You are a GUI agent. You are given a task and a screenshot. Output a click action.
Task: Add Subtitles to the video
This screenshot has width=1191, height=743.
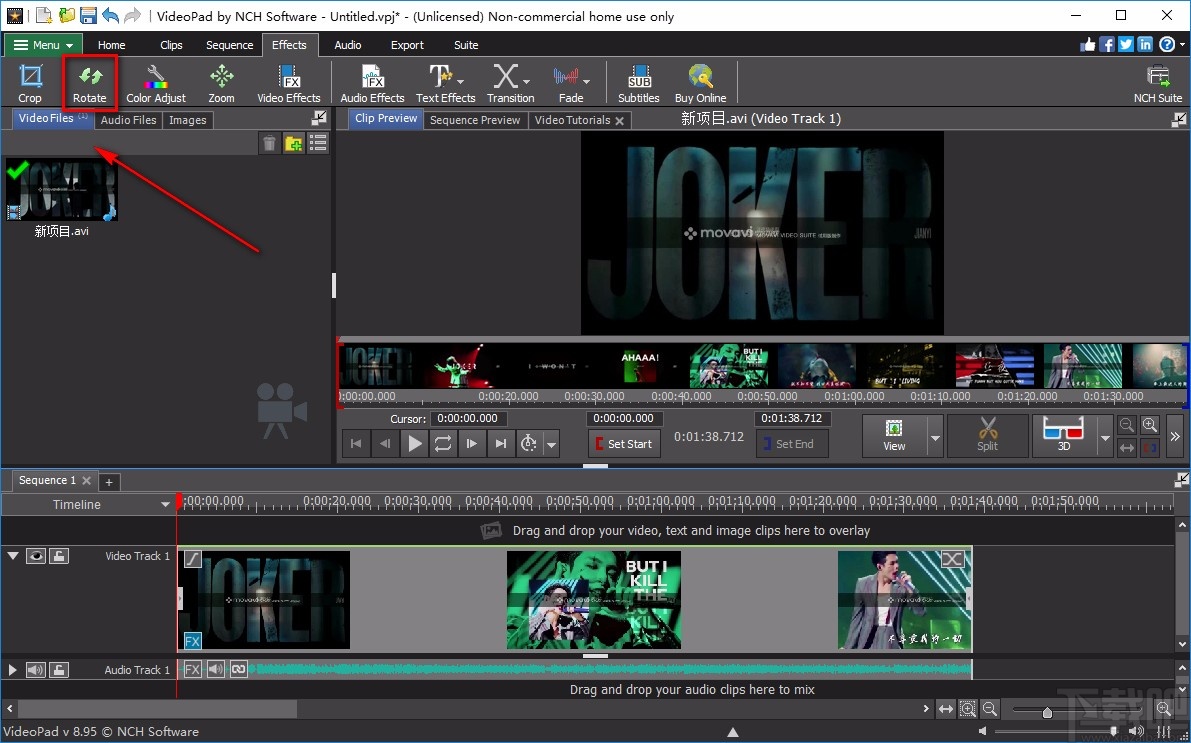pyautogui.click(x=637, y=82)
